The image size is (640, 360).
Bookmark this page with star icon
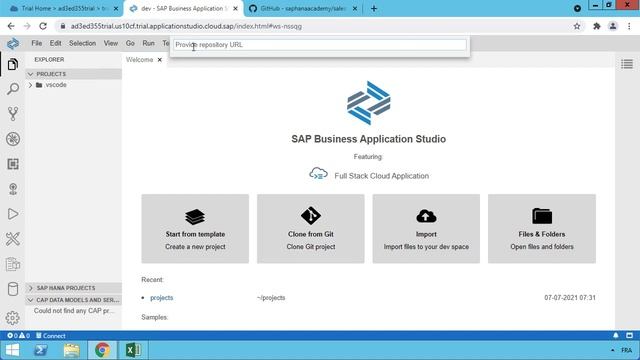(x=577, y=26)
